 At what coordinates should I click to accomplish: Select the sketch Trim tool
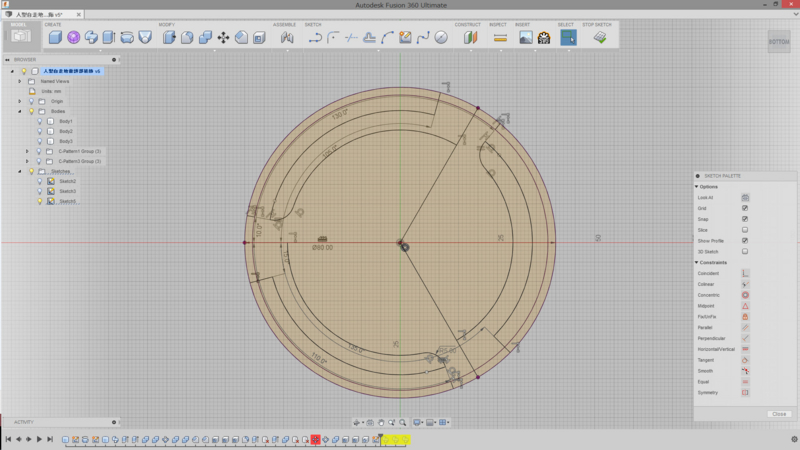(351, 37)
